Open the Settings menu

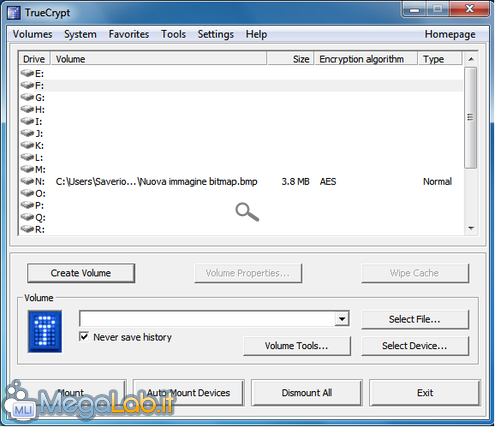click(216, 34)
